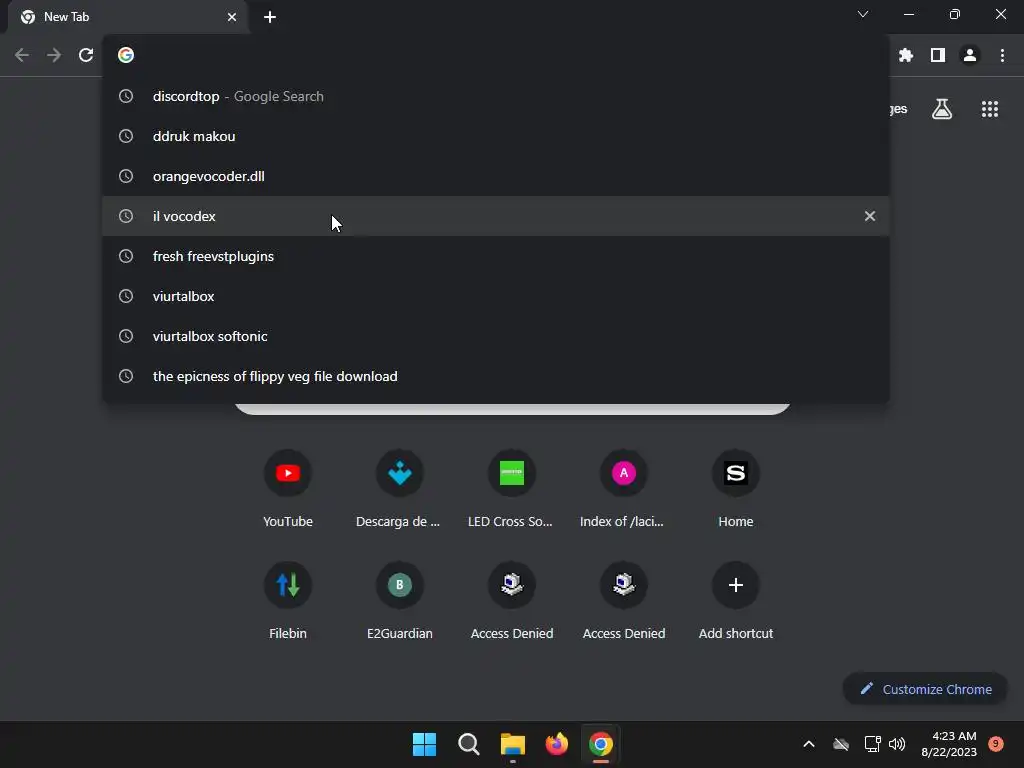The height and width of the screenshot is (768, 1024).
Task: Open the Home shortcut
Action: point(736,490)
